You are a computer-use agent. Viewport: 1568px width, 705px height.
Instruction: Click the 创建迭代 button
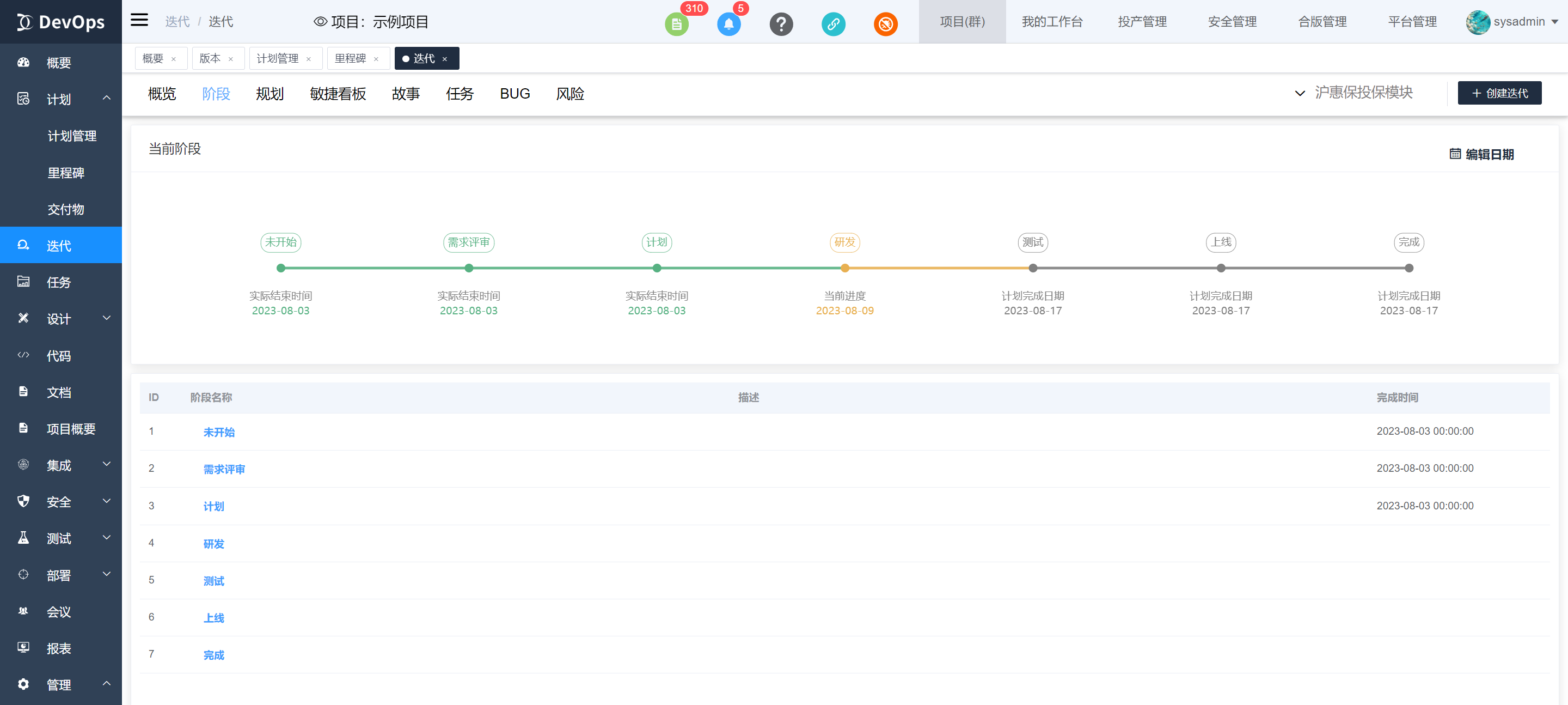(1499, 93)
